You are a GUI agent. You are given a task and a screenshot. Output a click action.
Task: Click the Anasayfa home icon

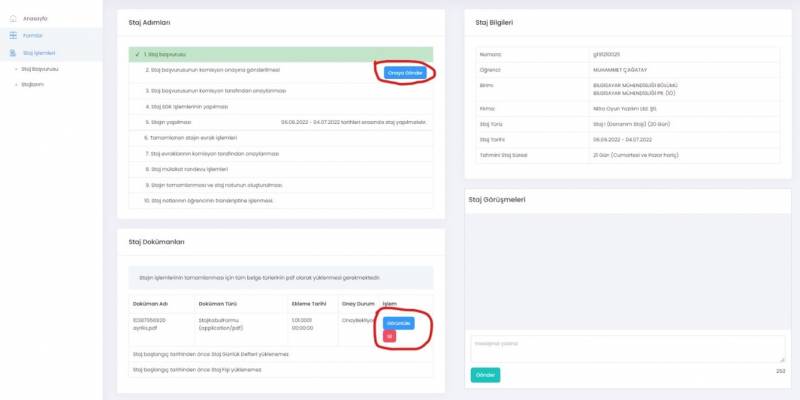(x=12, y=19)
